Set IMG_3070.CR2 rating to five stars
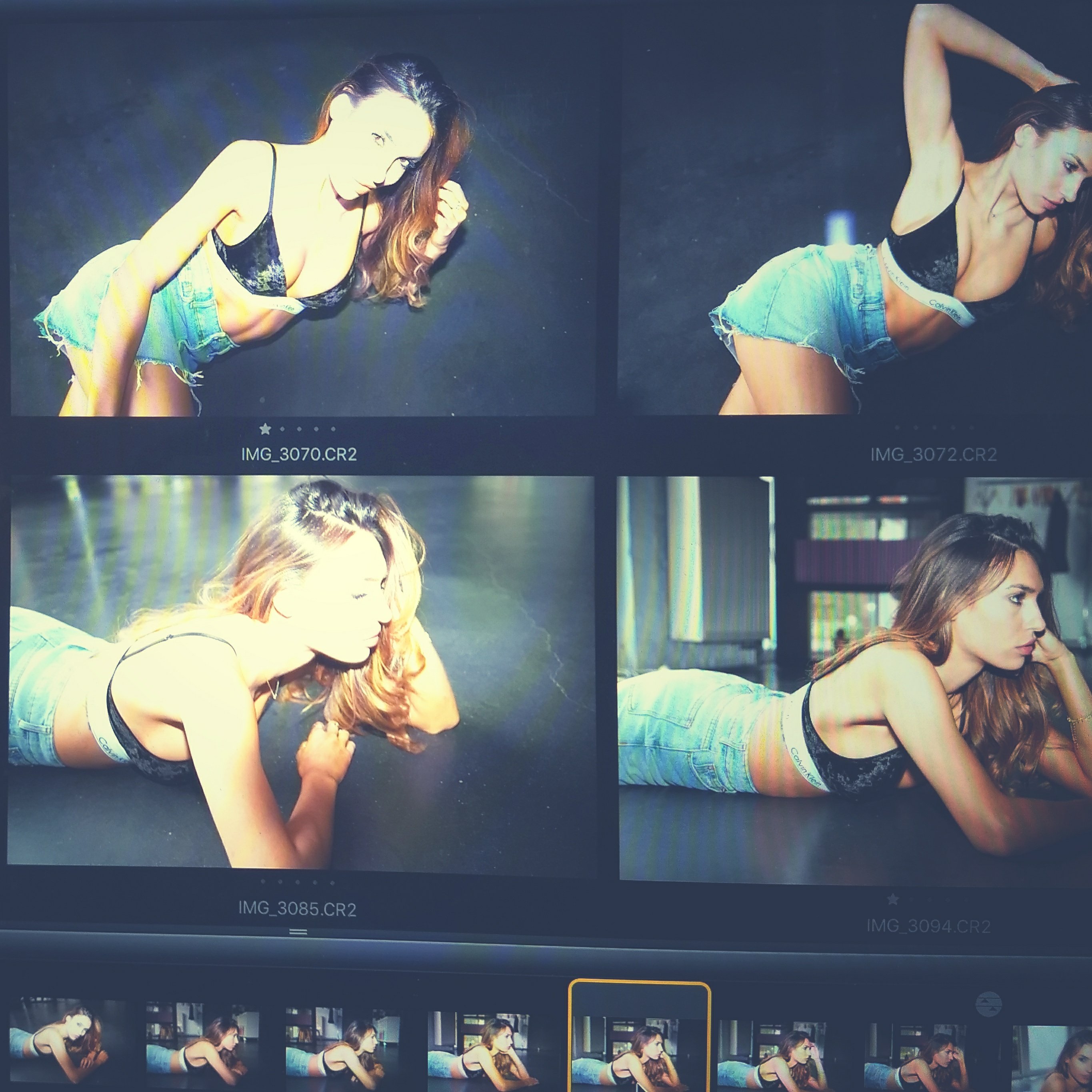 coord(333,429)
